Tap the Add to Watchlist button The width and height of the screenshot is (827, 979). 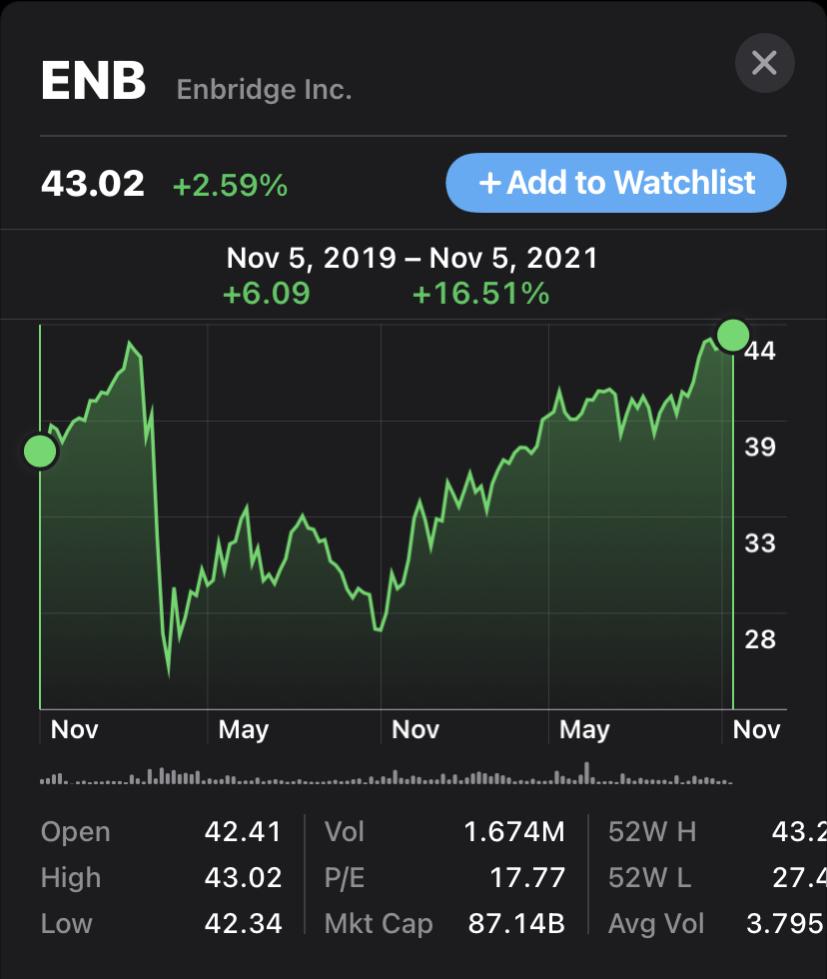616,183
